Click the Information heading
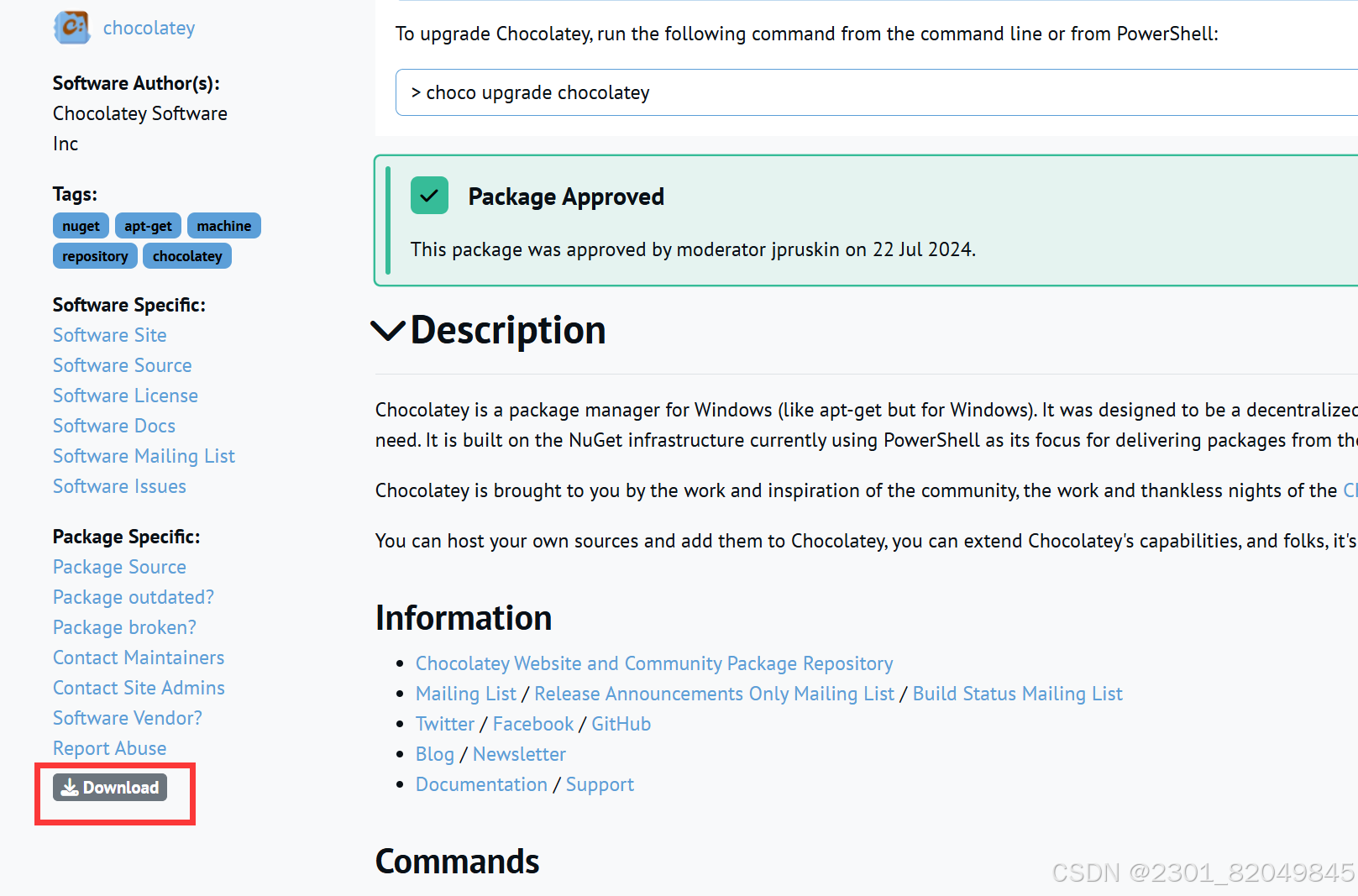1358x896 pixels. 464,618
